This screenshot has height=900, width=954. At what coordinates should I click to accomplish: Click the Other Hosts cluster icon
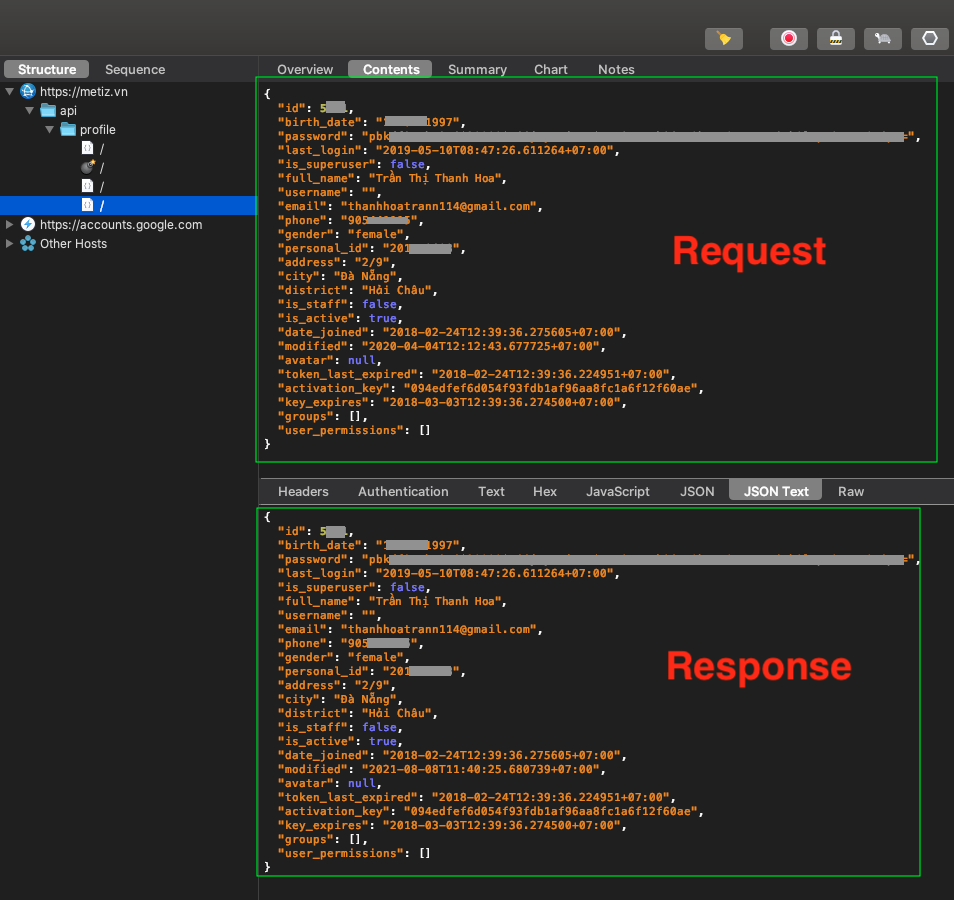(28, 243)
